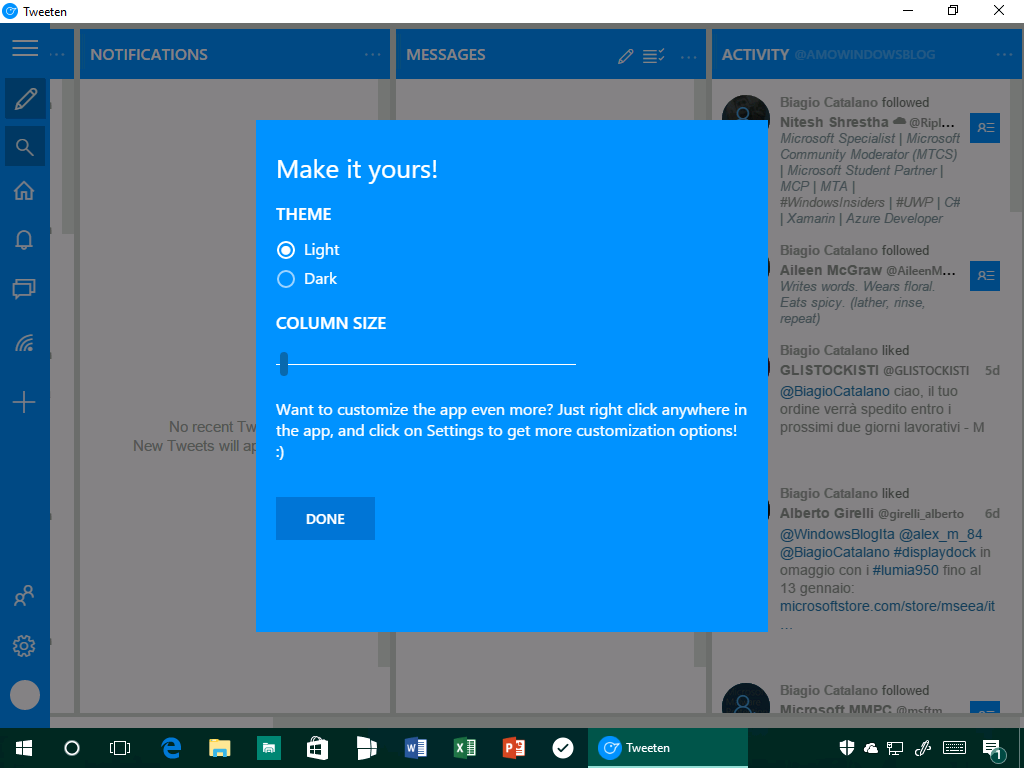Viewport: 1024px width, 768px height.
Task: Click the @BiagioCatalano mention in GLISTOCKISTI tweet
Action: (x=835, y=391)
